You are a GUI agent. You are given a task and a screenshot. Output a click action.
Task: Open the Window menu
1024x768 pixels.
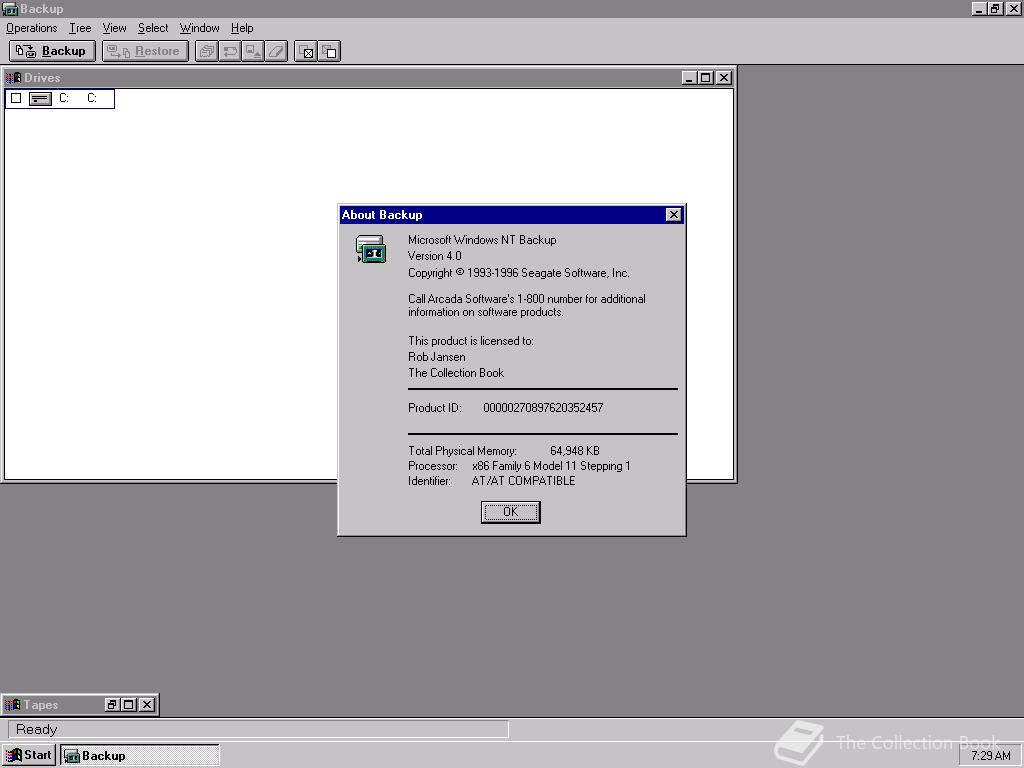[x=199, y=28]
